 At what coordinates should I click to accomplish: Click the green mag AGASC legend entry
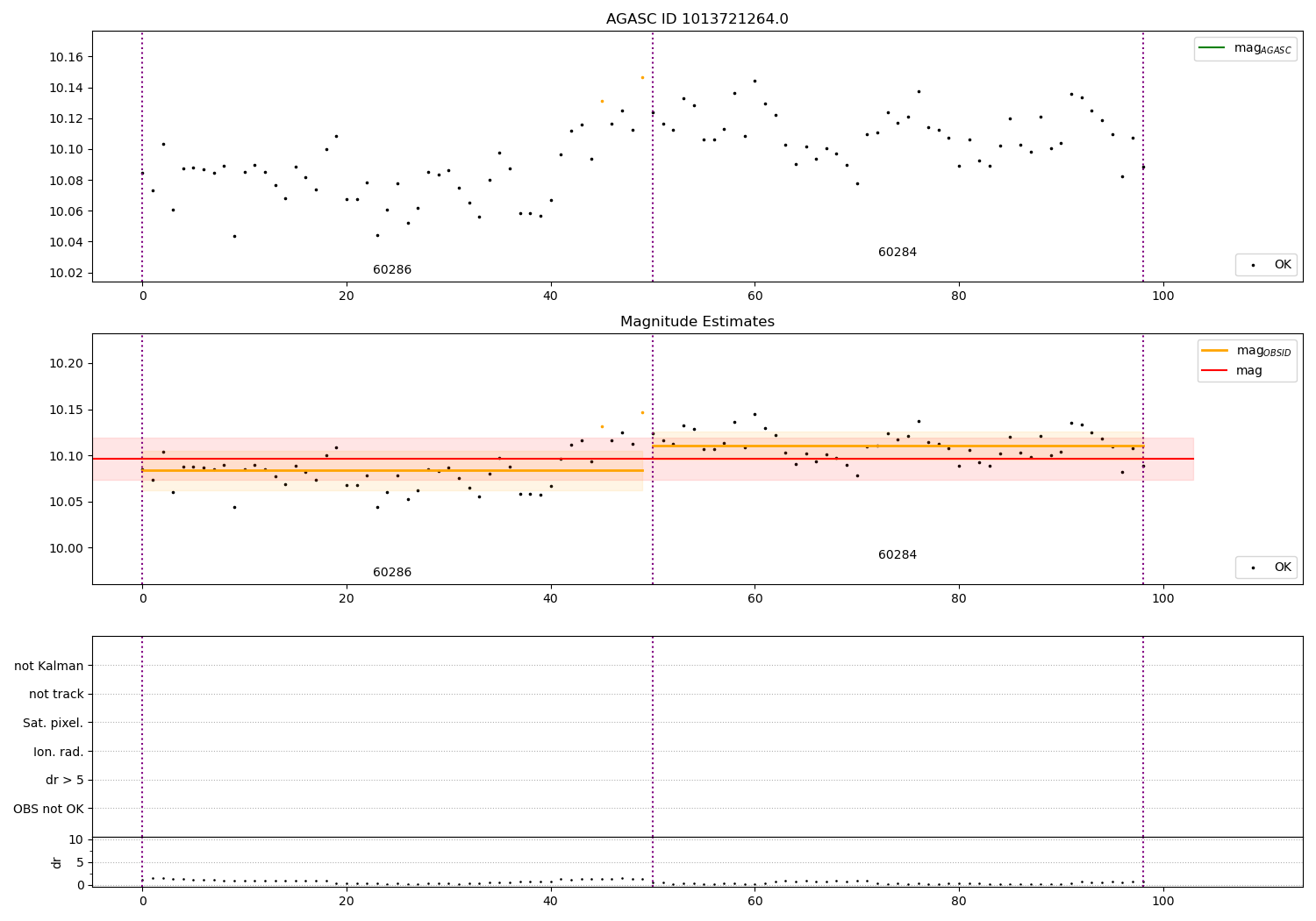[1245, 48]
